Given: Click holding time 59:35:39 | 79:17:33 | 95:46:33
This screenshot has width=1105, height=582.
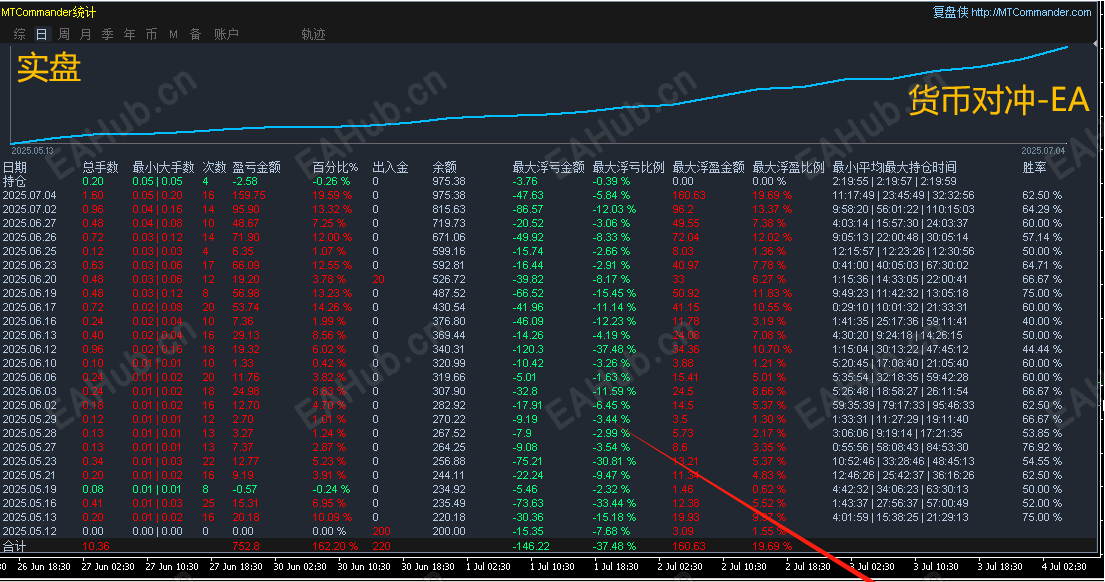Looking at the screenshot, I should 903,405.
